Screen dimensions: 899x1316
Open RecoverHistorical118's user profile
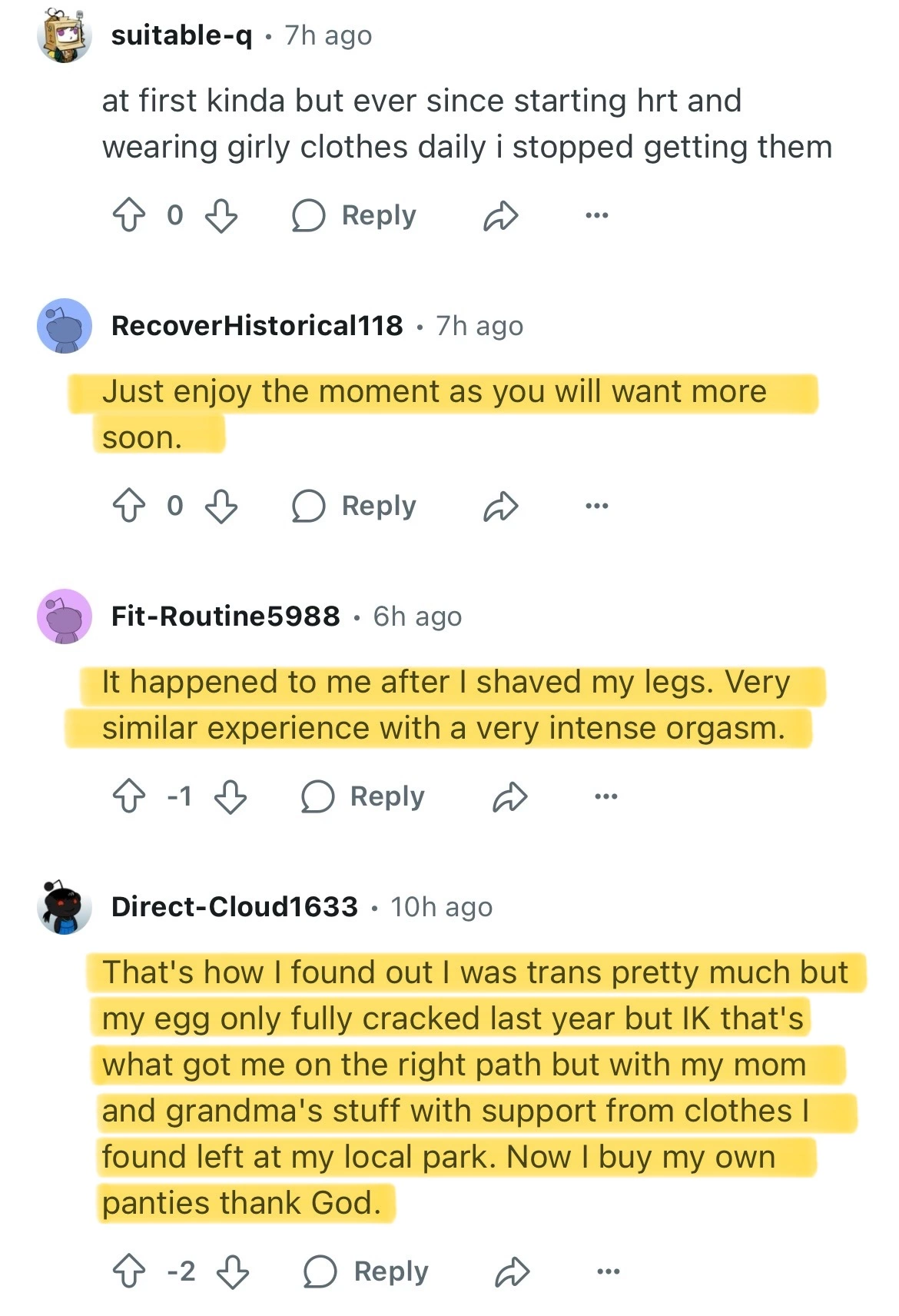click(257, 326)
